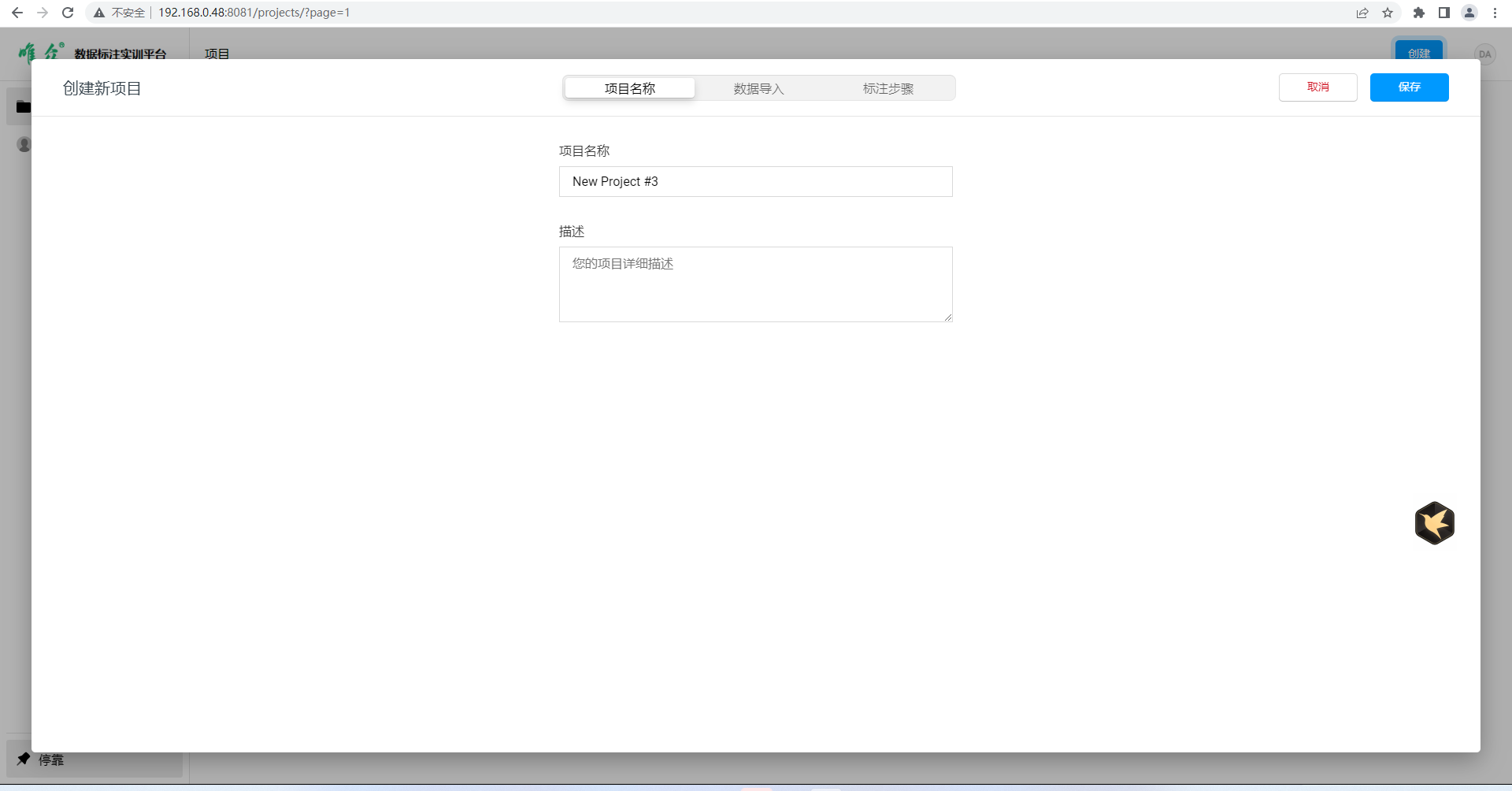Reload the current page
This screenshot has height=791, width=1512.
tap(68, 13)
